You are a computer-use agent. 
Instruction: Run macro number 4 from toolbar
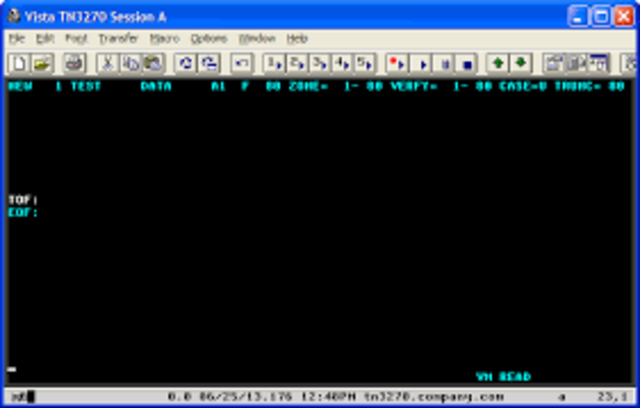coord(342,63)
